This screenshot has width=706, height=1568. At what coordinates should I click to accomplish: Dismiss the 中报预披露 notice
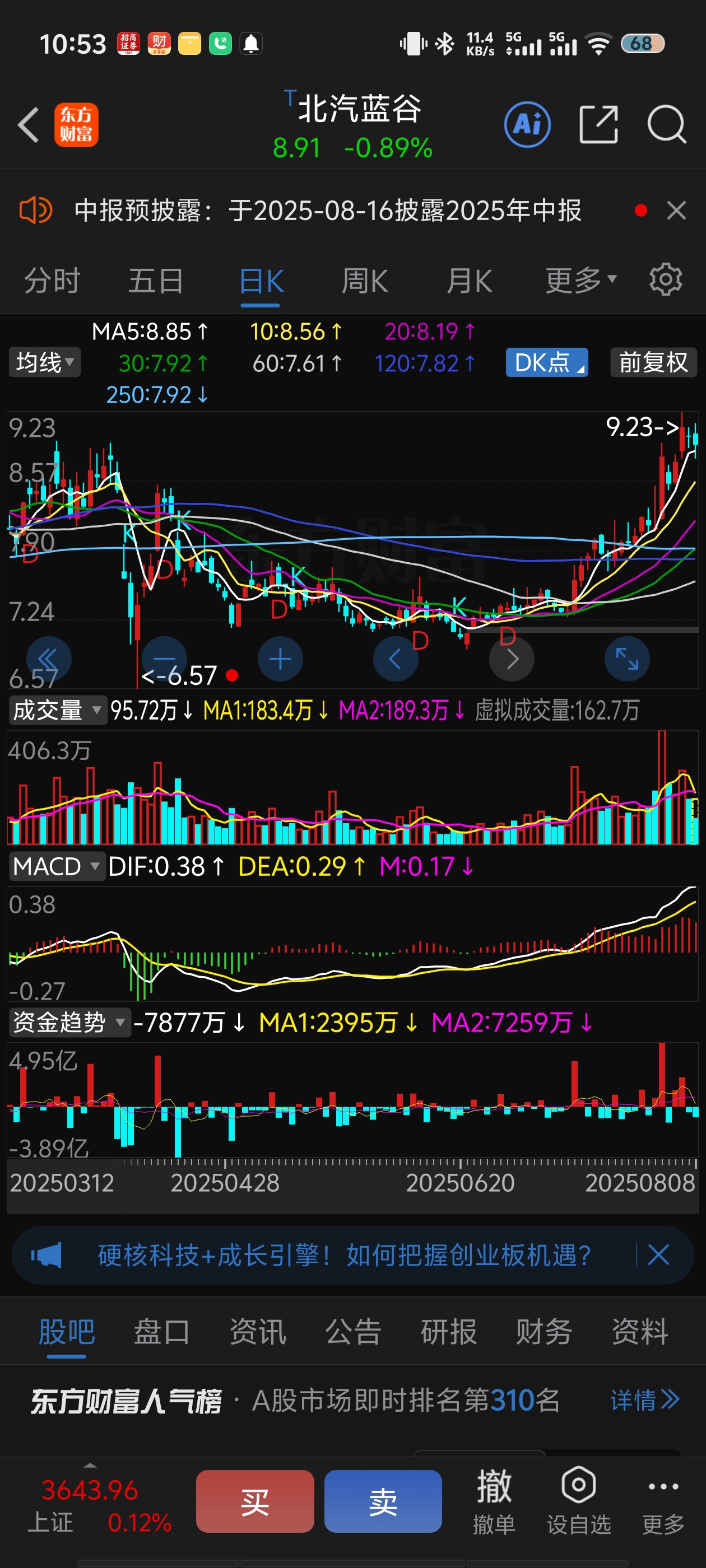pos(676,211)
